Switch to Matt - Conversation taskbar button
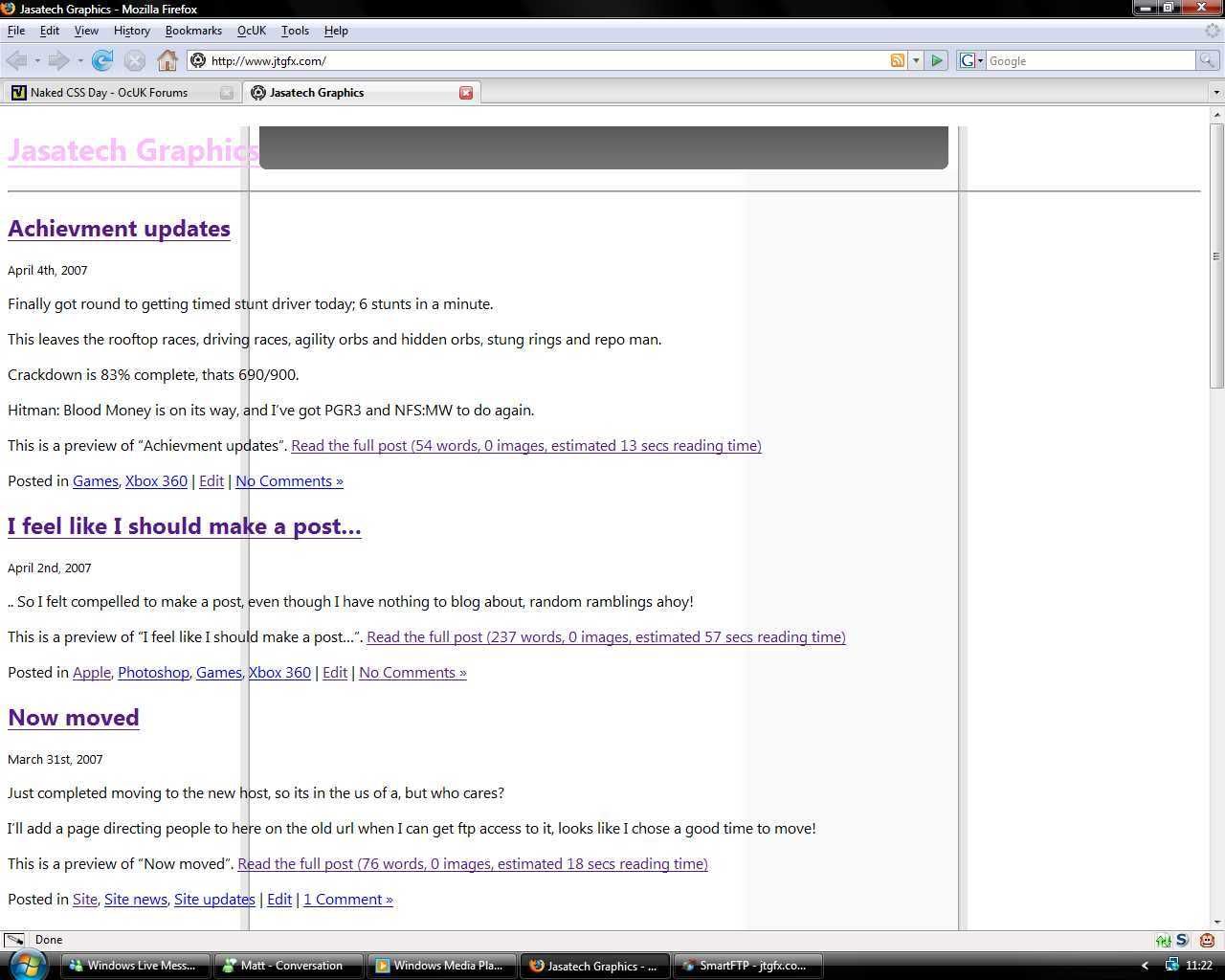The height and width of the screenshot is (980, 1225). tap(288, 966)
